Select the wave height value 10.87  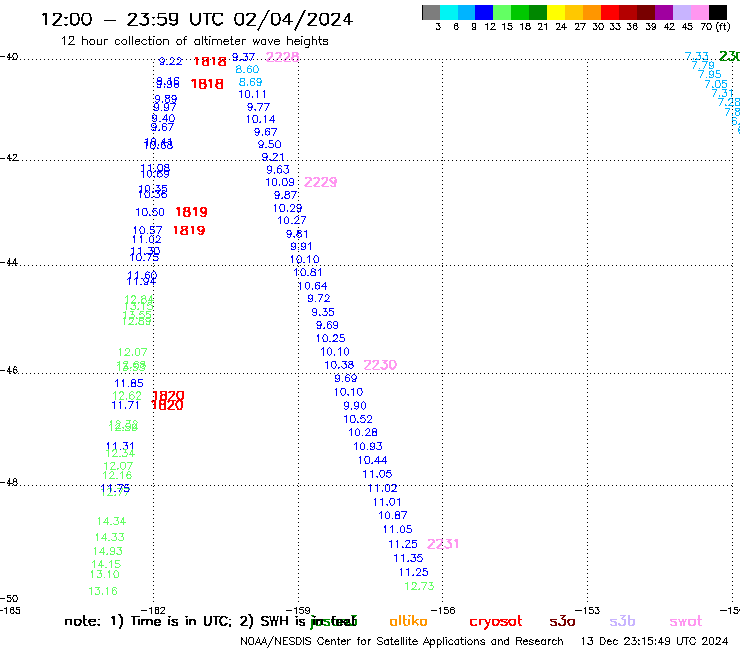(x=393, y=515)
